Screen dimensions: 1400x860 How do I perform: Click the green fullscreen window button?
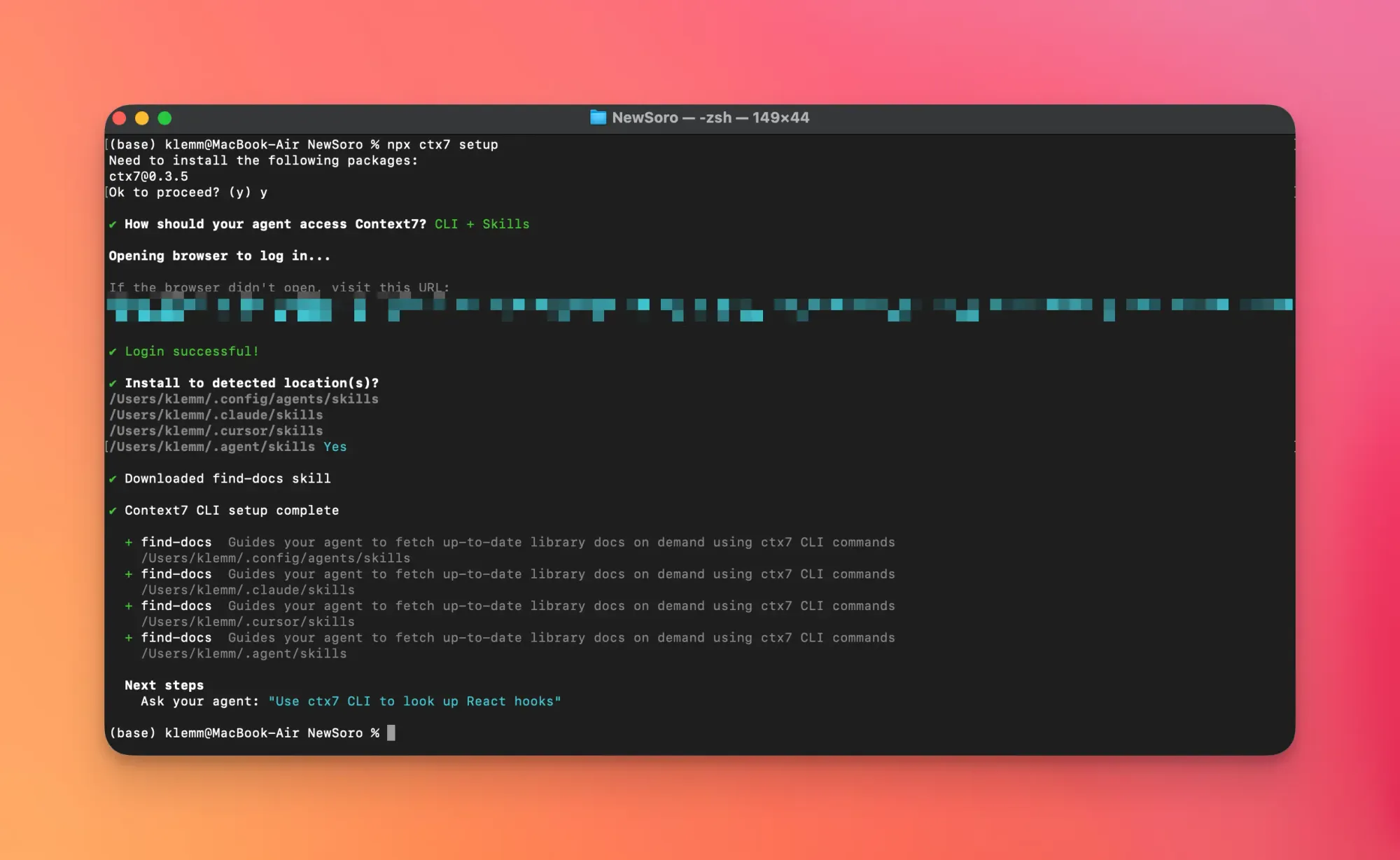tap(164, 118)
